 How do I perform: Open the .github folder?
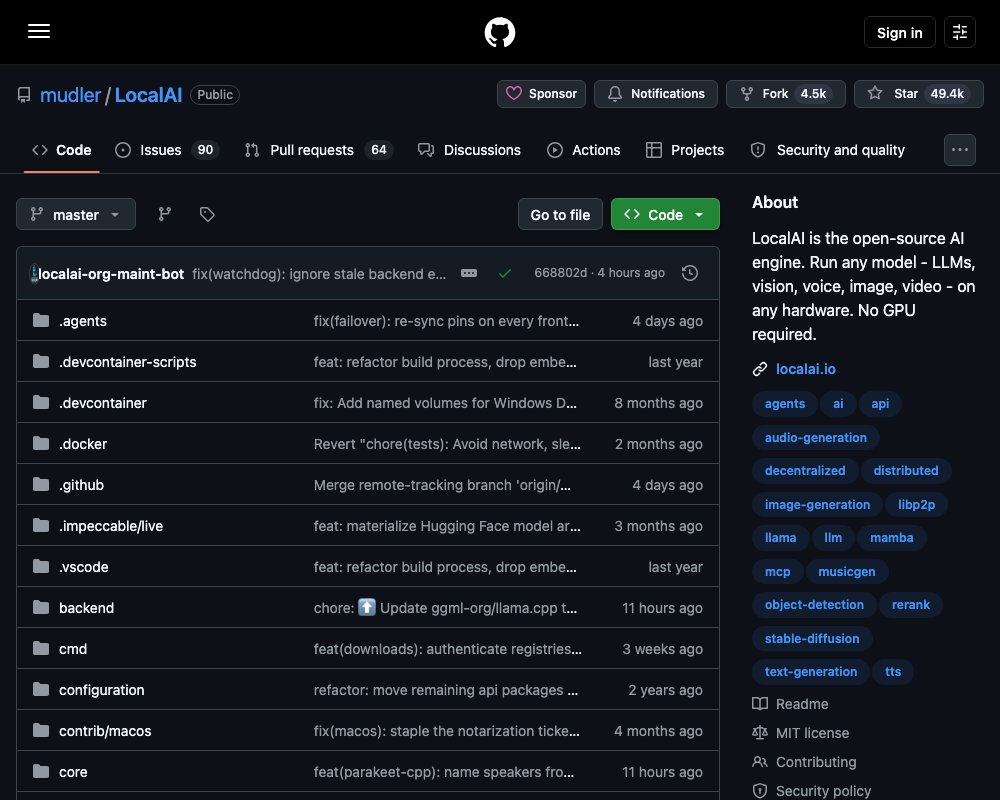tap(81, 485)
